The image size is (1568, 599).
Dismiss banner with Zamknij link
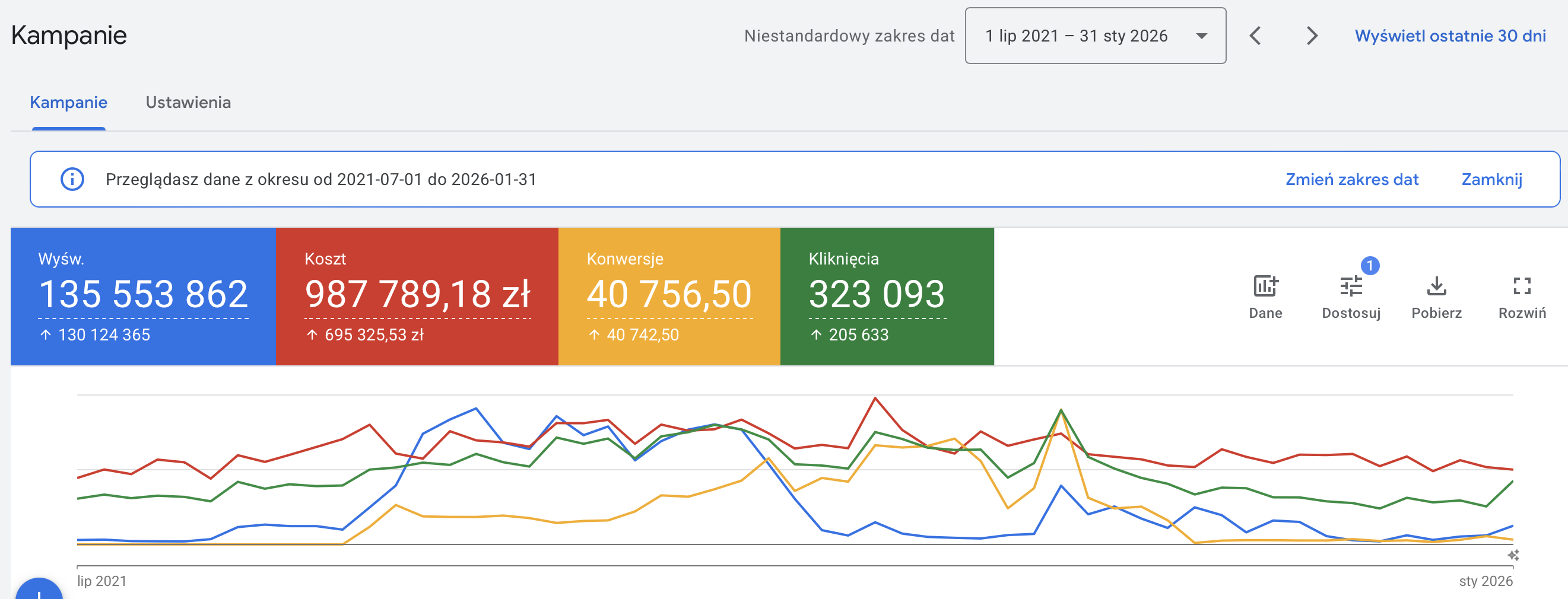(1491, 179)
